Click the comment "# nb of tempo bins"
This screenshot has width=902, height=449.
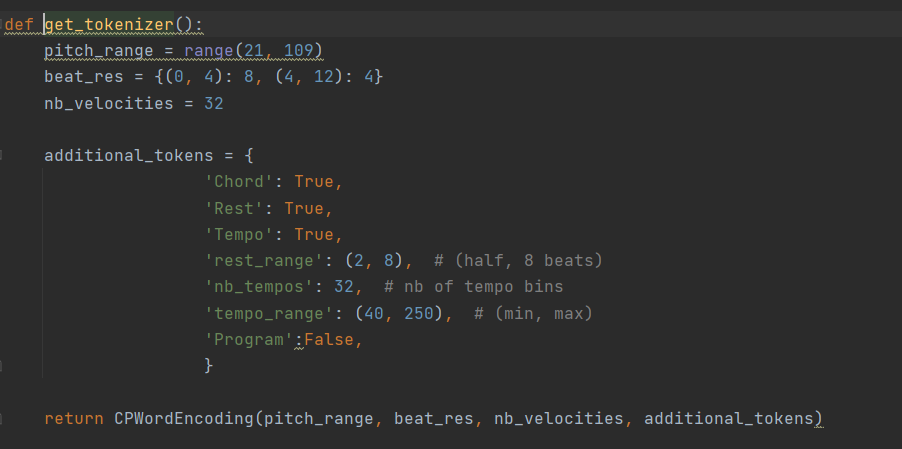click(473, 286)
